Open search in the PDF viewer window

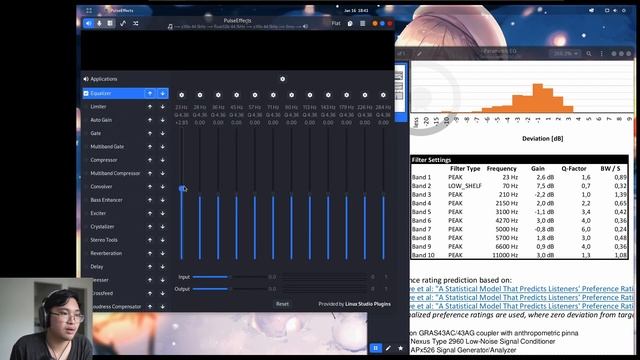(x=589, y=53)
